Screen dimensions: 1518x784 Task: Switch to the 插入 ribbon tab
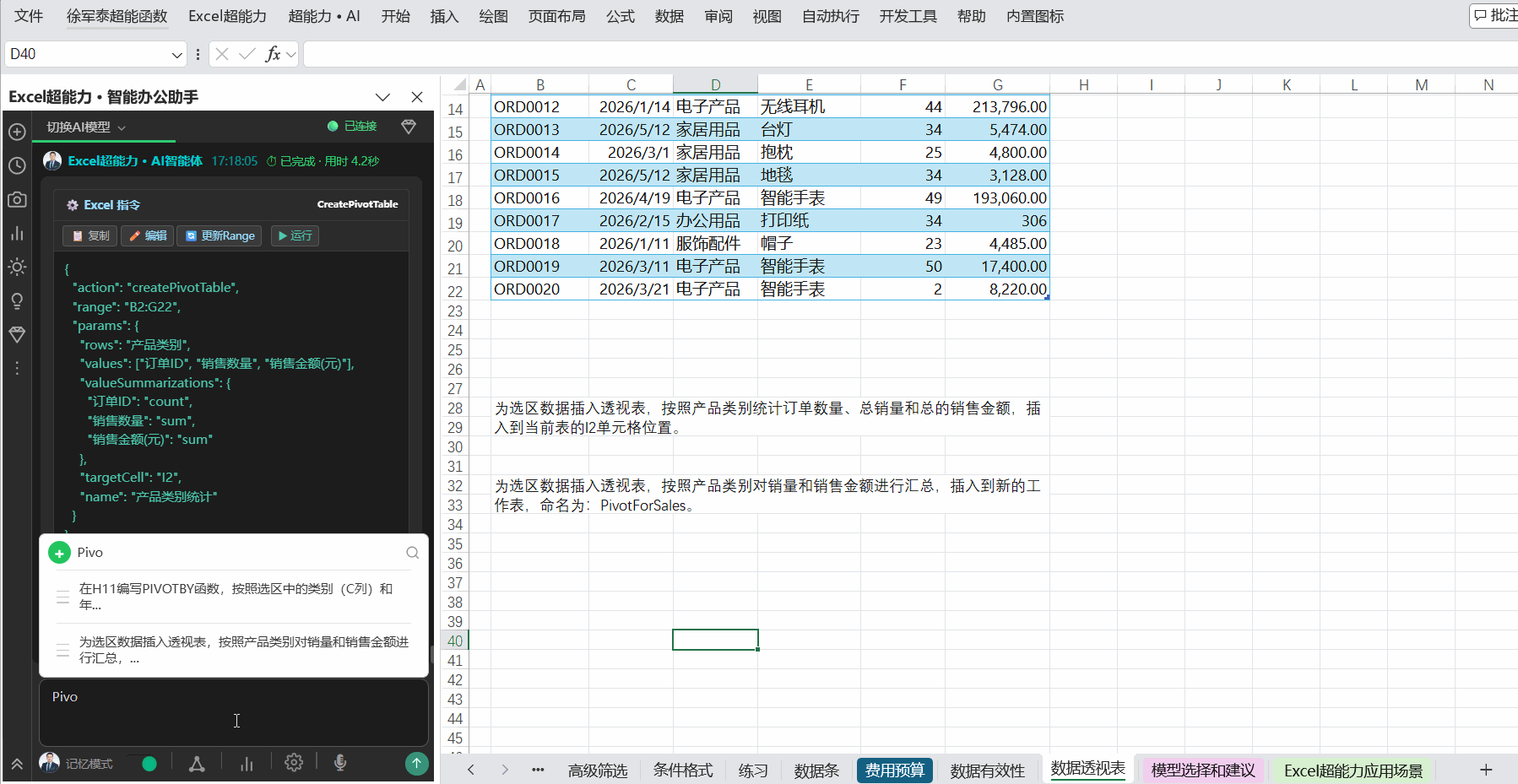click(444, 16)
